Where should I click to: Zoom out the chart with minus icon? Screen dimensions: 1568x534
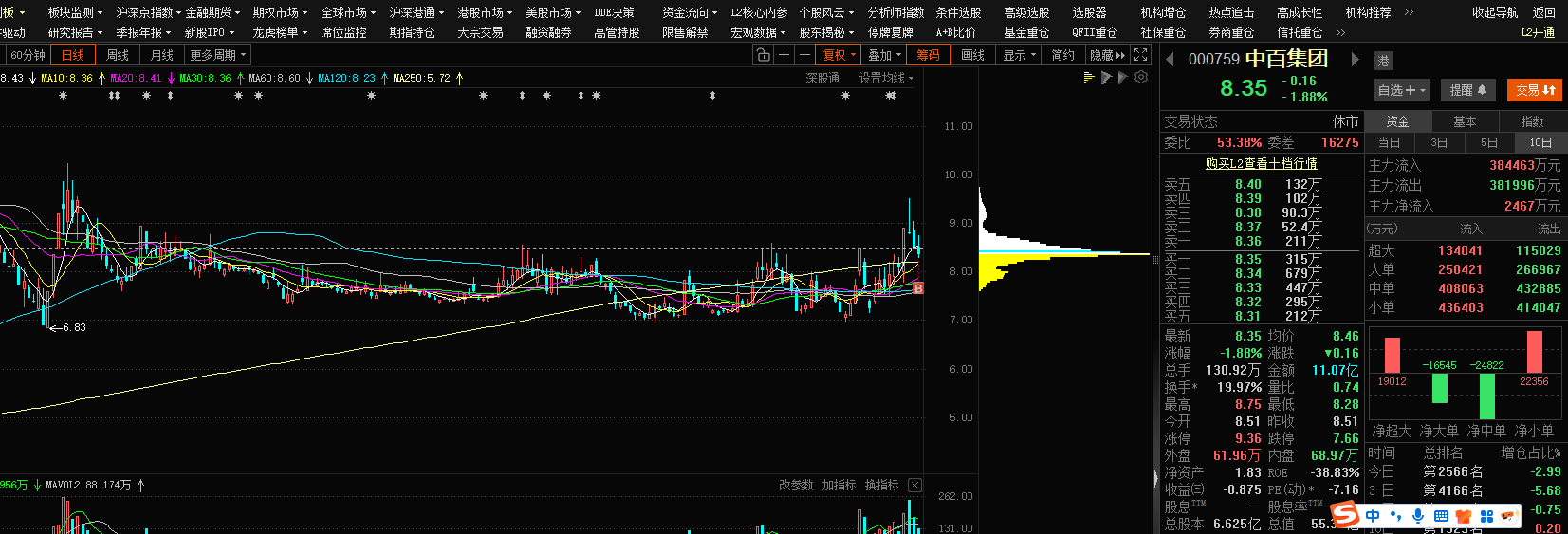(x=804, y=55)
